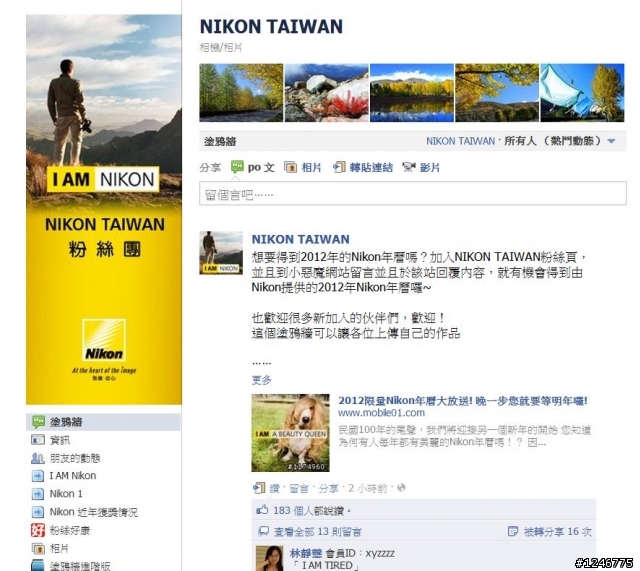The height and width of the screenshot is (571, 640).
Task: Open the 粉絲好康 red icon item
Action: (38, 530)
